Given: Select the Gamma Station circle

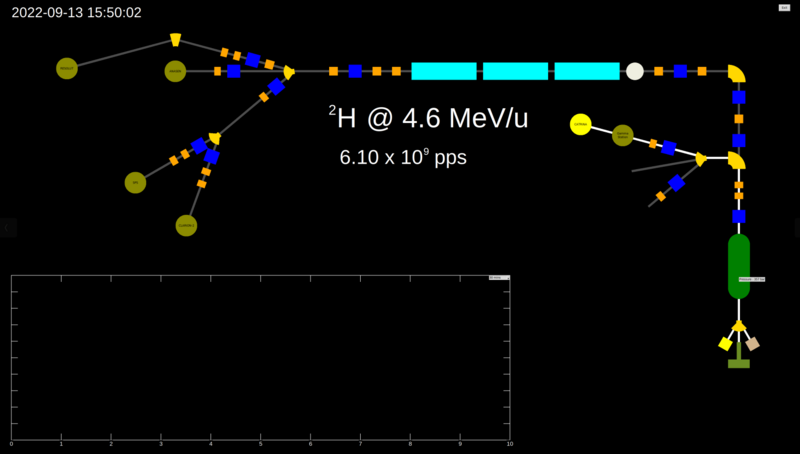Looking at the screenshot, I should 622,135.
